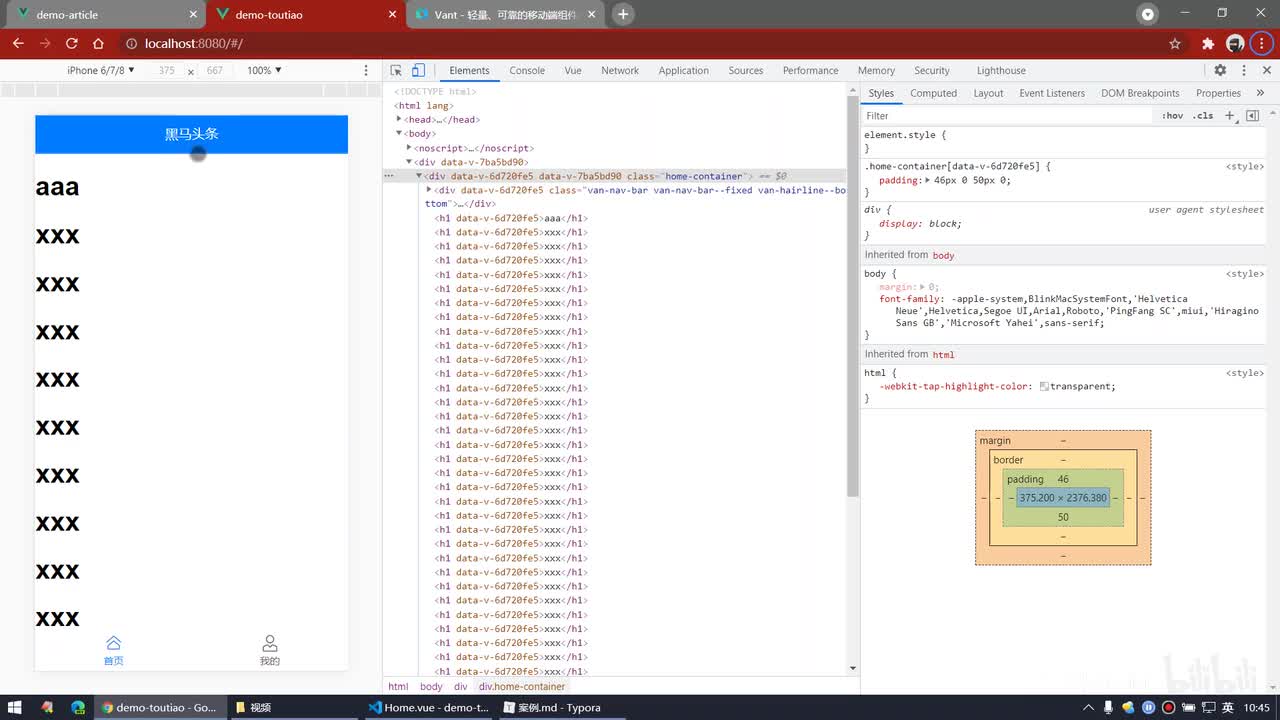Tap the 我的 tab in the app
Image resolution: width=1280 pixels, height=720 pixels.
point(269,650)
